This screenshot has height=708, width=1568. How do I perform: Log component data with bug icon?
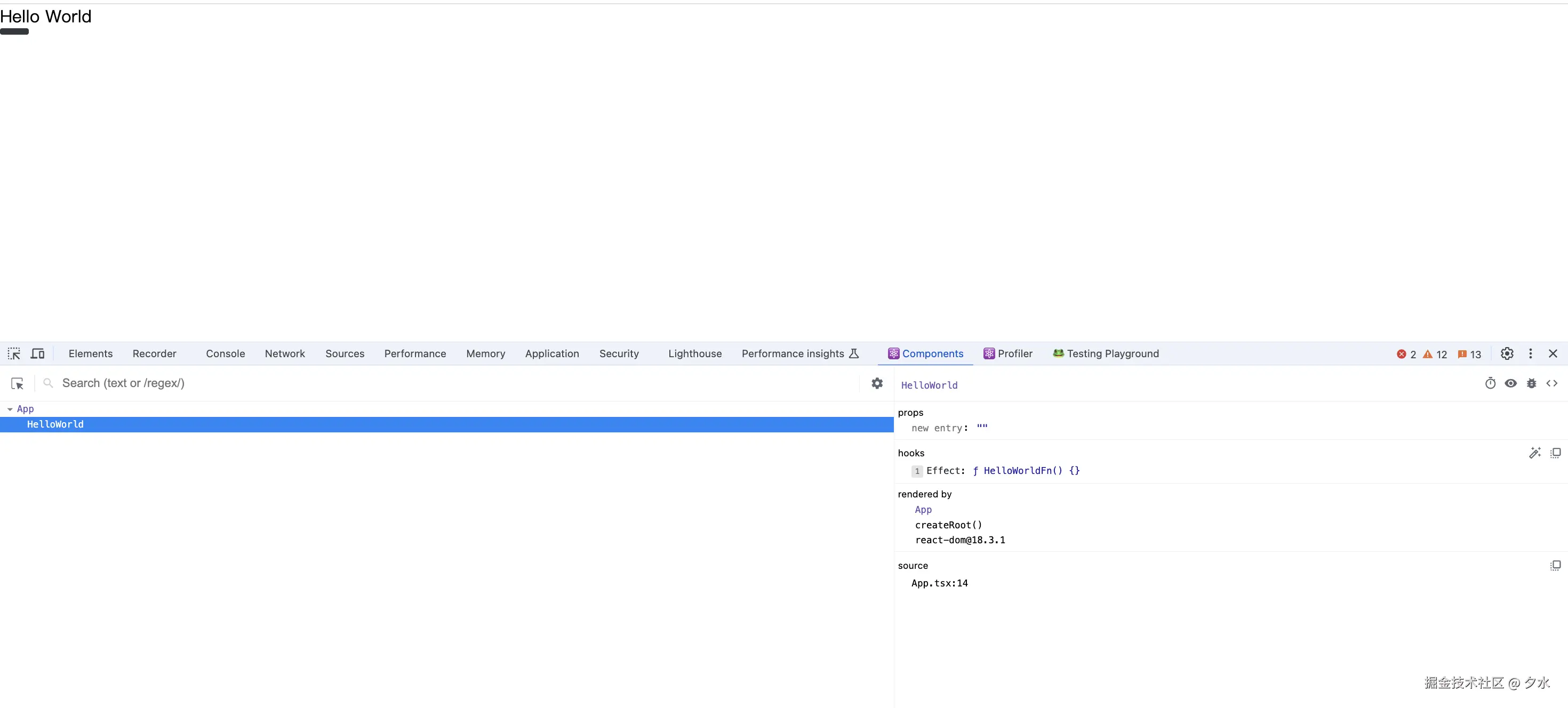point(1531,383)
